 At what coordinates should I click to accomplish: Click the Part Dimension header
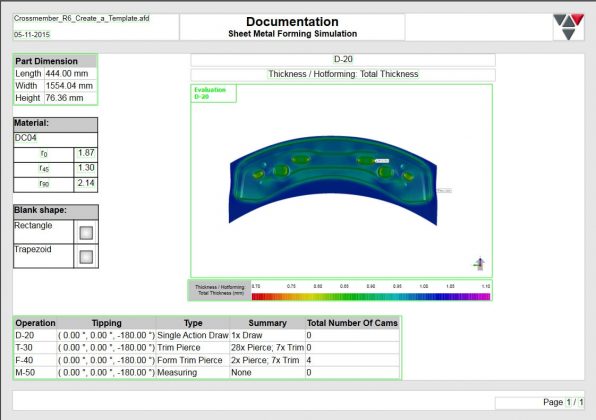click(x=55, y=61)
